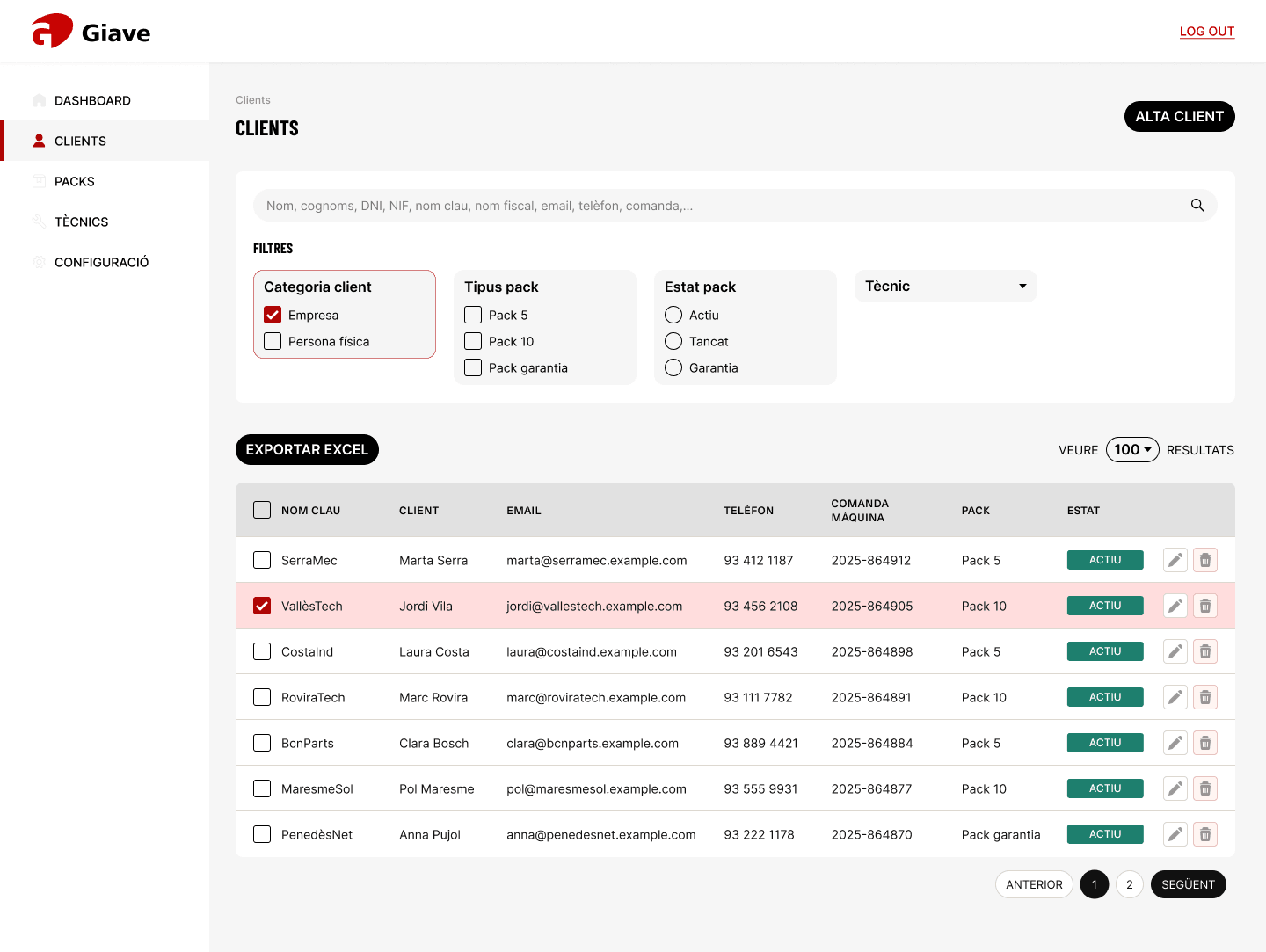1266x952 pixels.
Task: Delete the PenedèsNet client trash icon
Action: point(1205,834)
